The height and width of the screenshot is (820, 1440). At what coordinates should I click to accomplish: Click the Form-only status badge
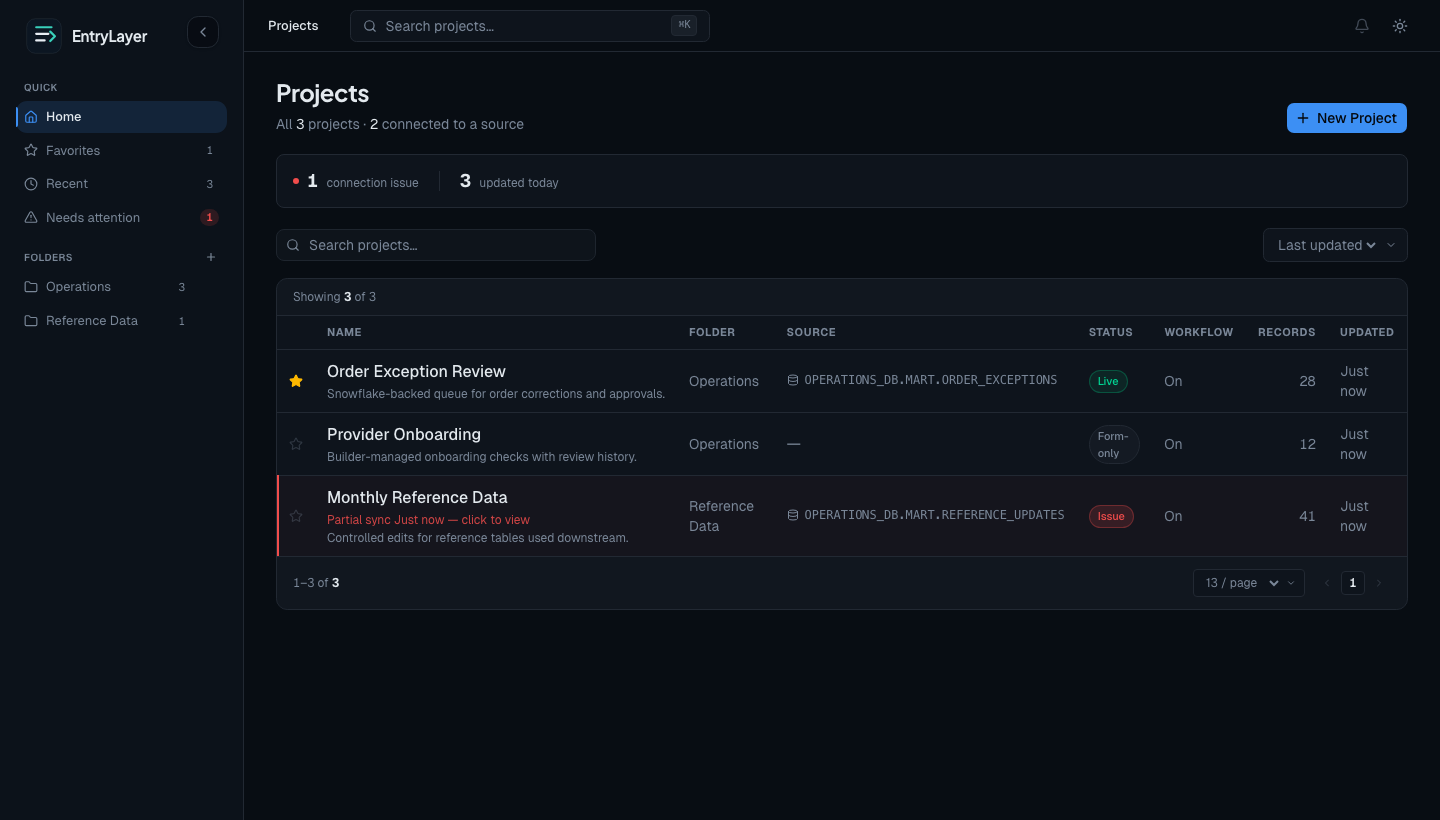point(1113,444)
